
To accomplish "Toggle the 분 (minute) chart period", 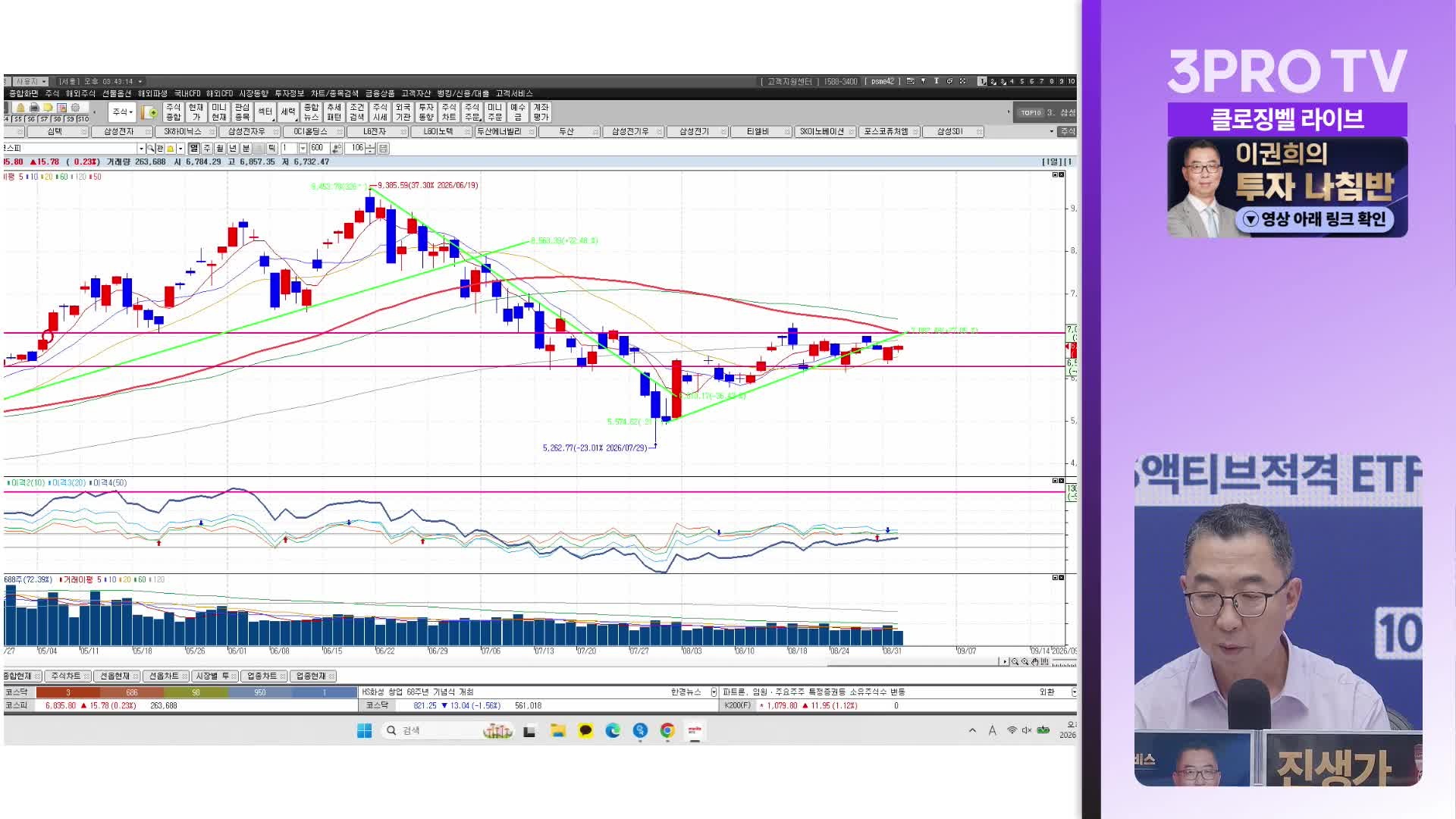I will (246, 148).
